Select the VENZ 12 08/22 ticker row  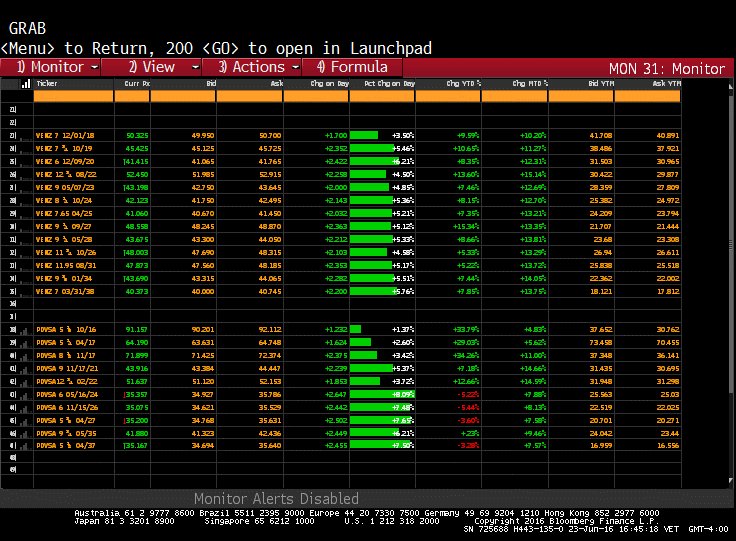66,175
